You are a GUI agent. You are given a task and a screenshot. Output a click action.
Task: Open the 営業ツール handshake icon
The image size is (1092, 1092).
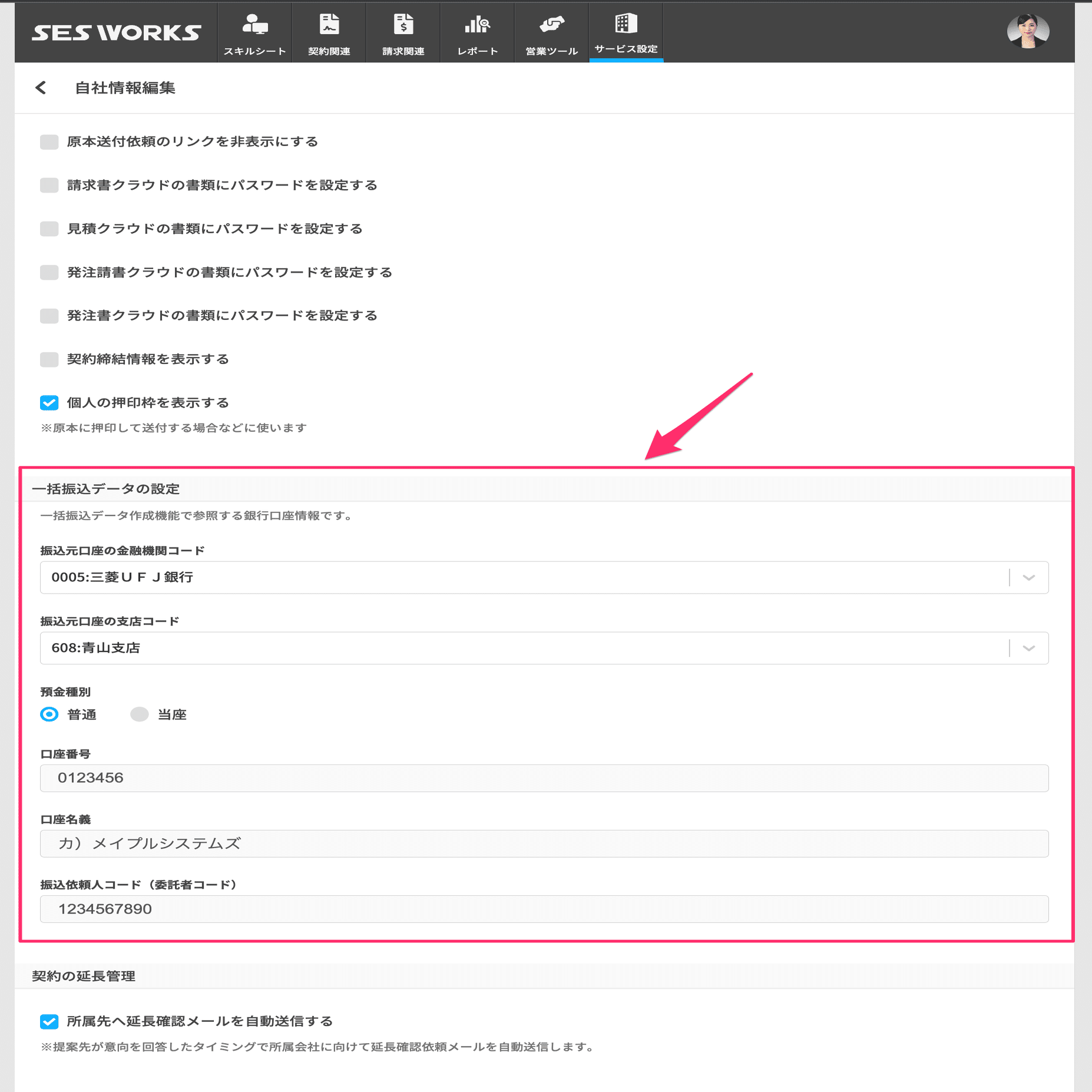pyautogui.click(x=551, y=32)
